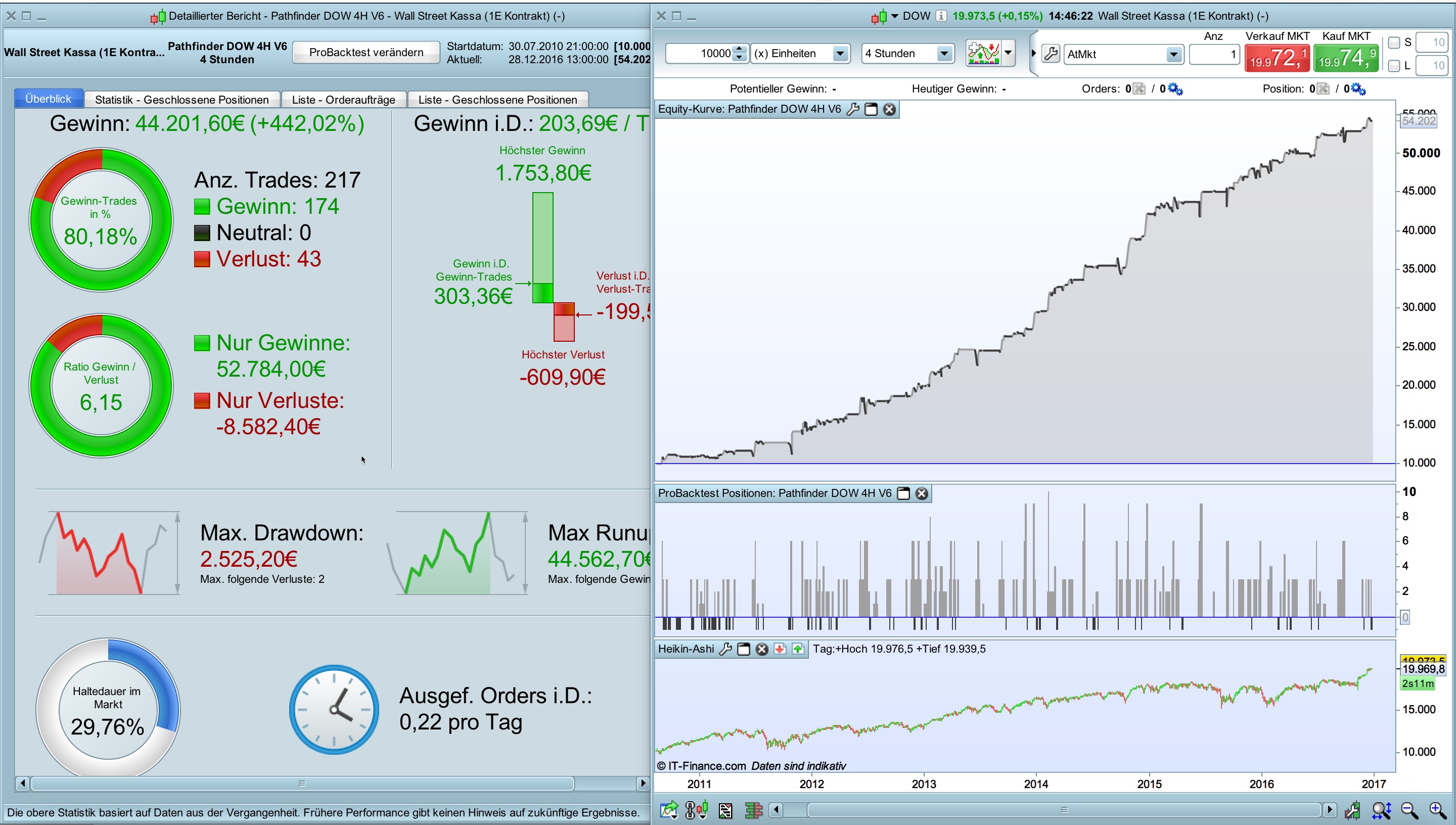Open the Liste - Orderaufträge tab

click(343, 100)
